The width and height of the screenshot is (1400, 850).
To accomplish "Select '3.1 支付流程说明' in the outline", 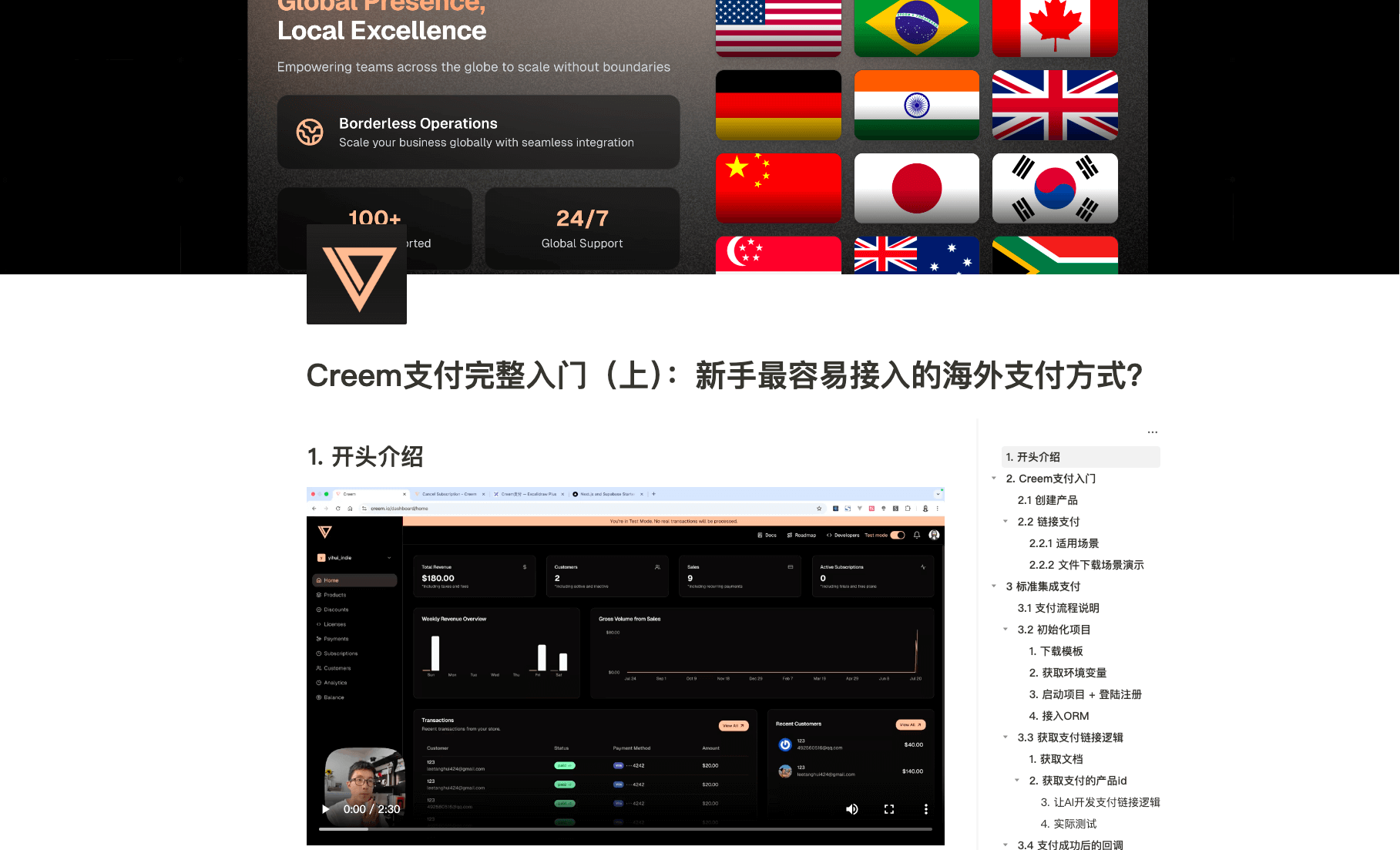I will 1059,608.
